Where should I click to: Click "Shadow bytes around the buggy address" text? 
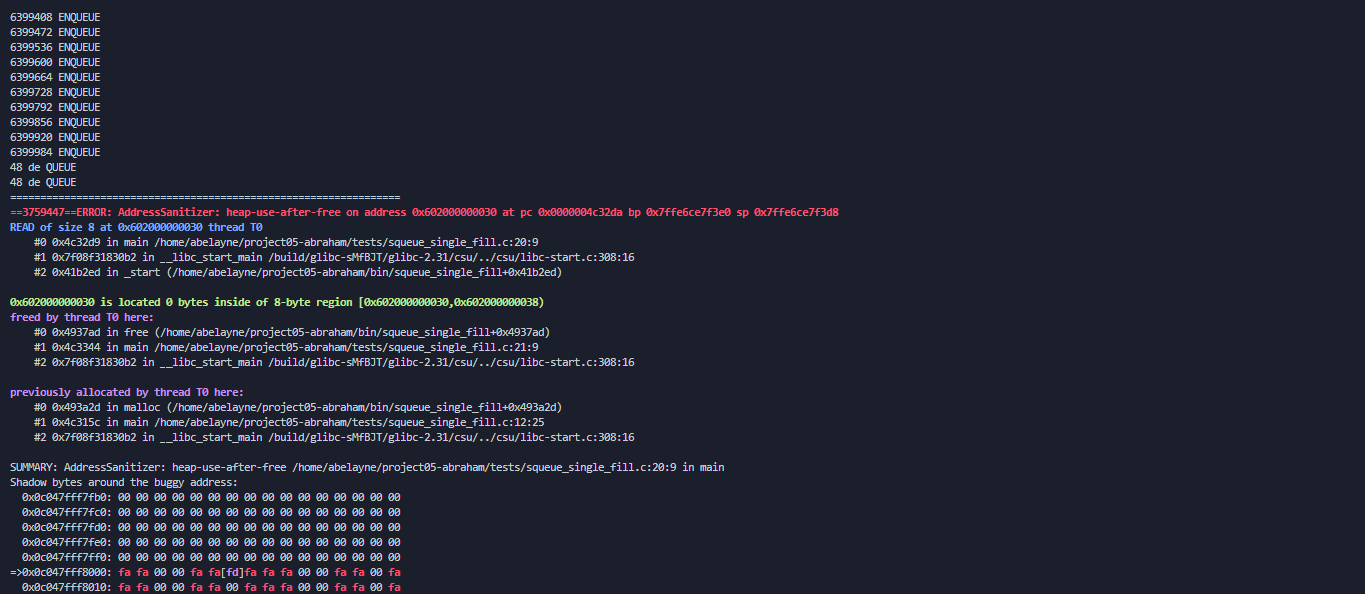tap(124, 482)
